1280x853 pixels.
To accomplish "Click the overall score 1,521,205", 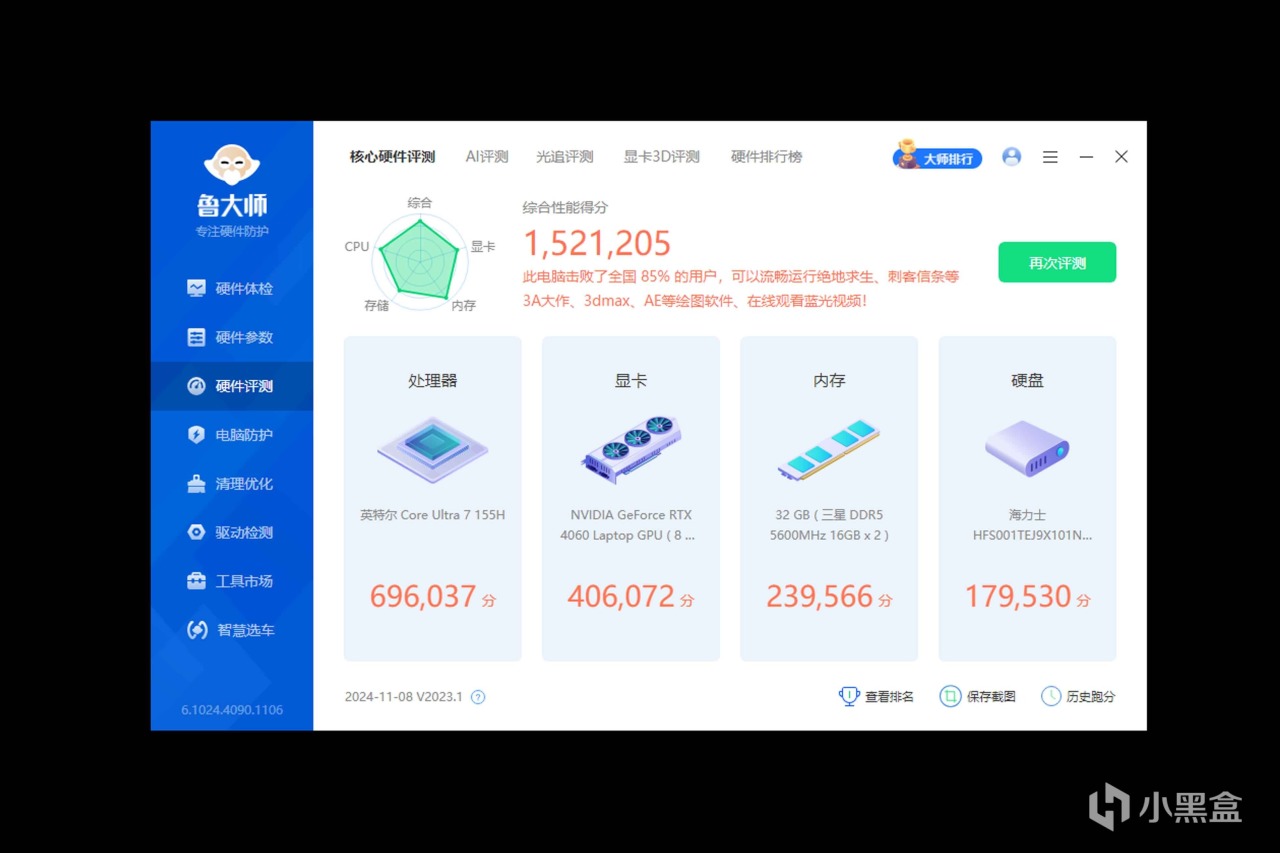I will pos(597,243).
